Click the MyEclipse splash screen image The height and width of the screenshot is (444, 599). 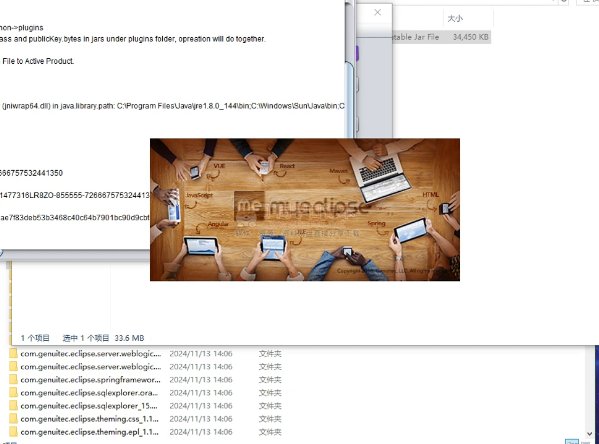(x=305, y=209)
